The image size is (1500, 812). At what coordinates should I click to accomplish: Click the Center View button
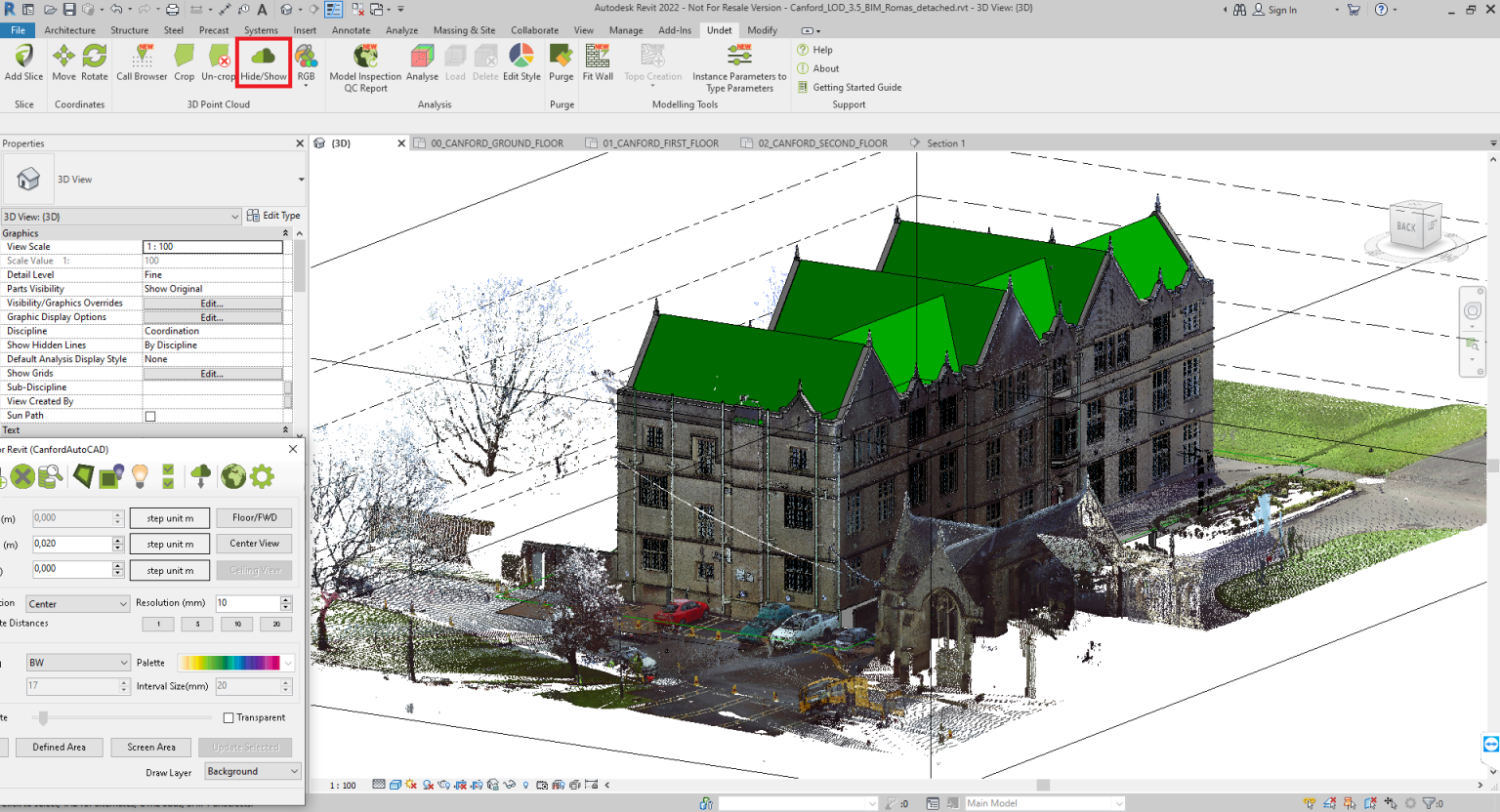click(255, 544)
